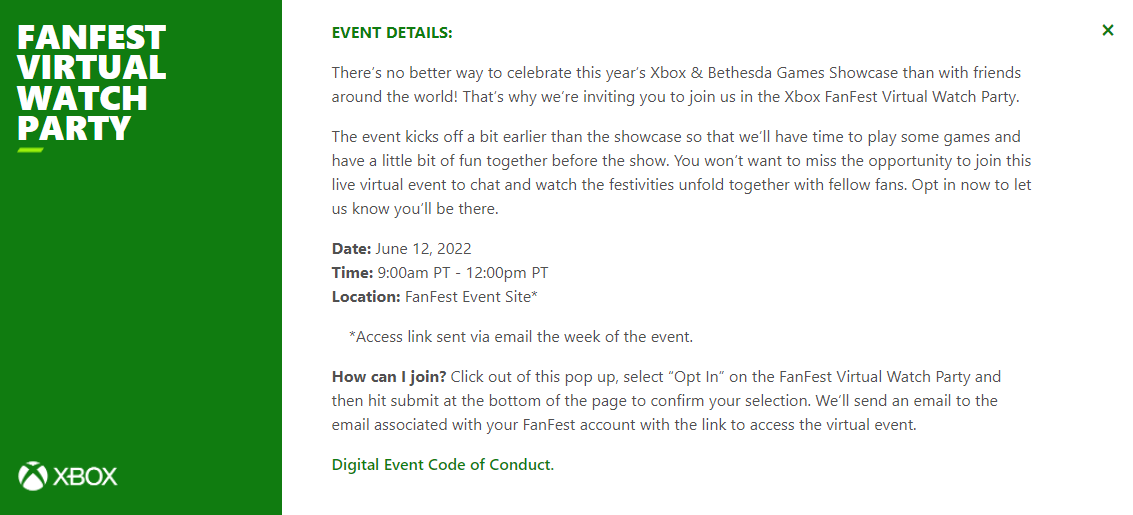Click the Xbox sphere logo icon
Viewport: 1133px width, 515px height.
point(33,476)
